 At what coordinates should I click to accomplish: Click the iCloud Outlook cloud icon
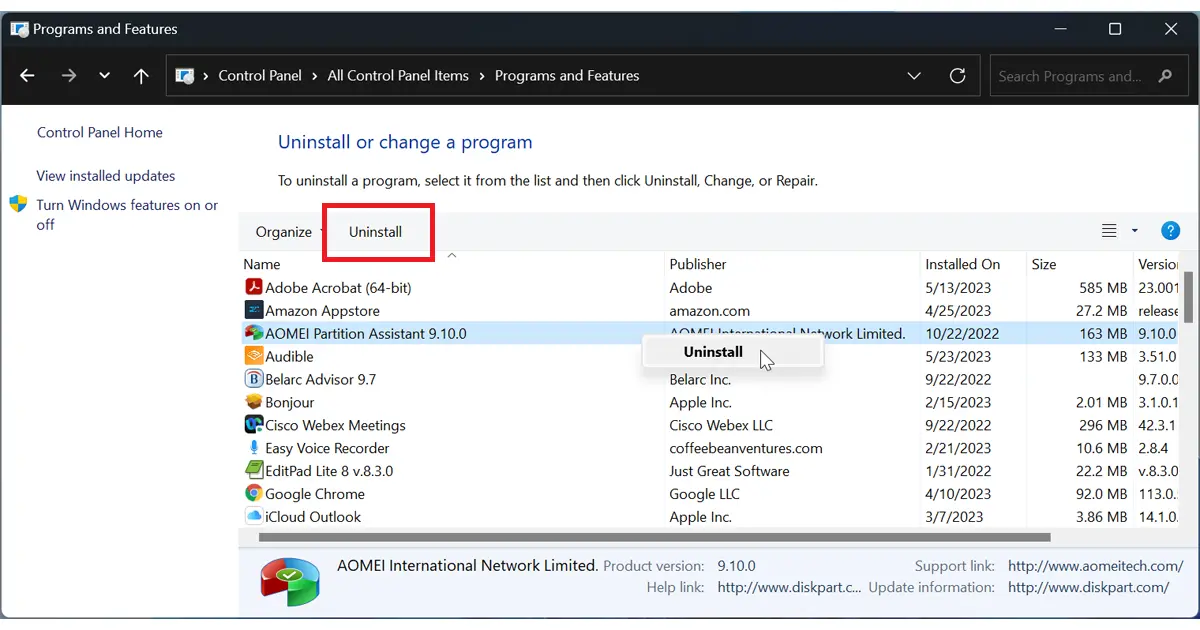pyautogui.click(x=254, y=517)
